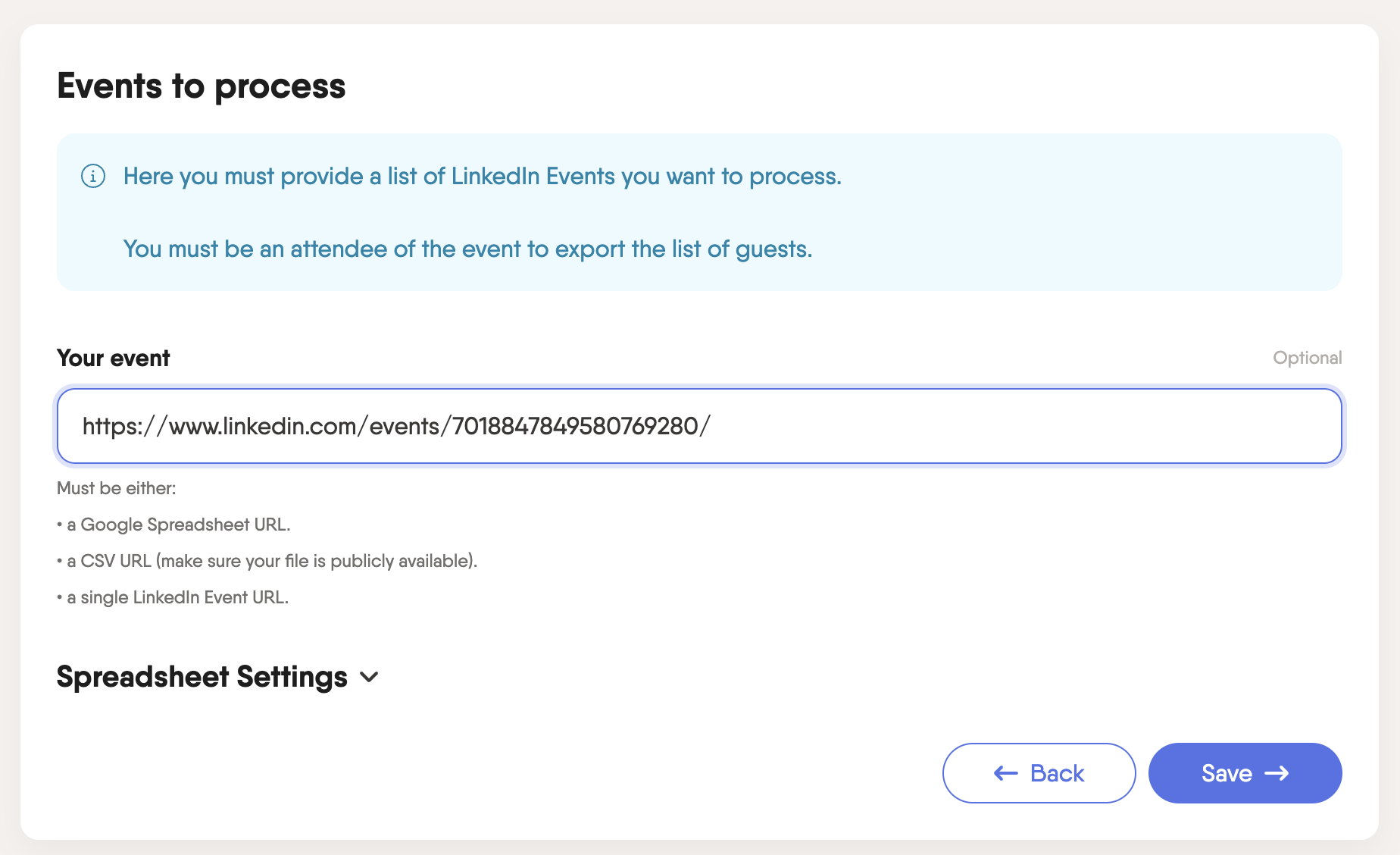Click the 'Must be either:' helper text
The height and width of the screenshot is (855, 1400).
click(115, 489)
